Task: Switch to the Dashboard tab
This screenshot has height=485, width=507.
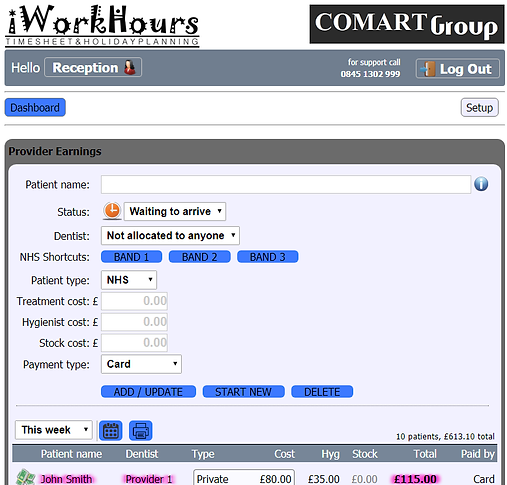Action: (x=35, y=107)
